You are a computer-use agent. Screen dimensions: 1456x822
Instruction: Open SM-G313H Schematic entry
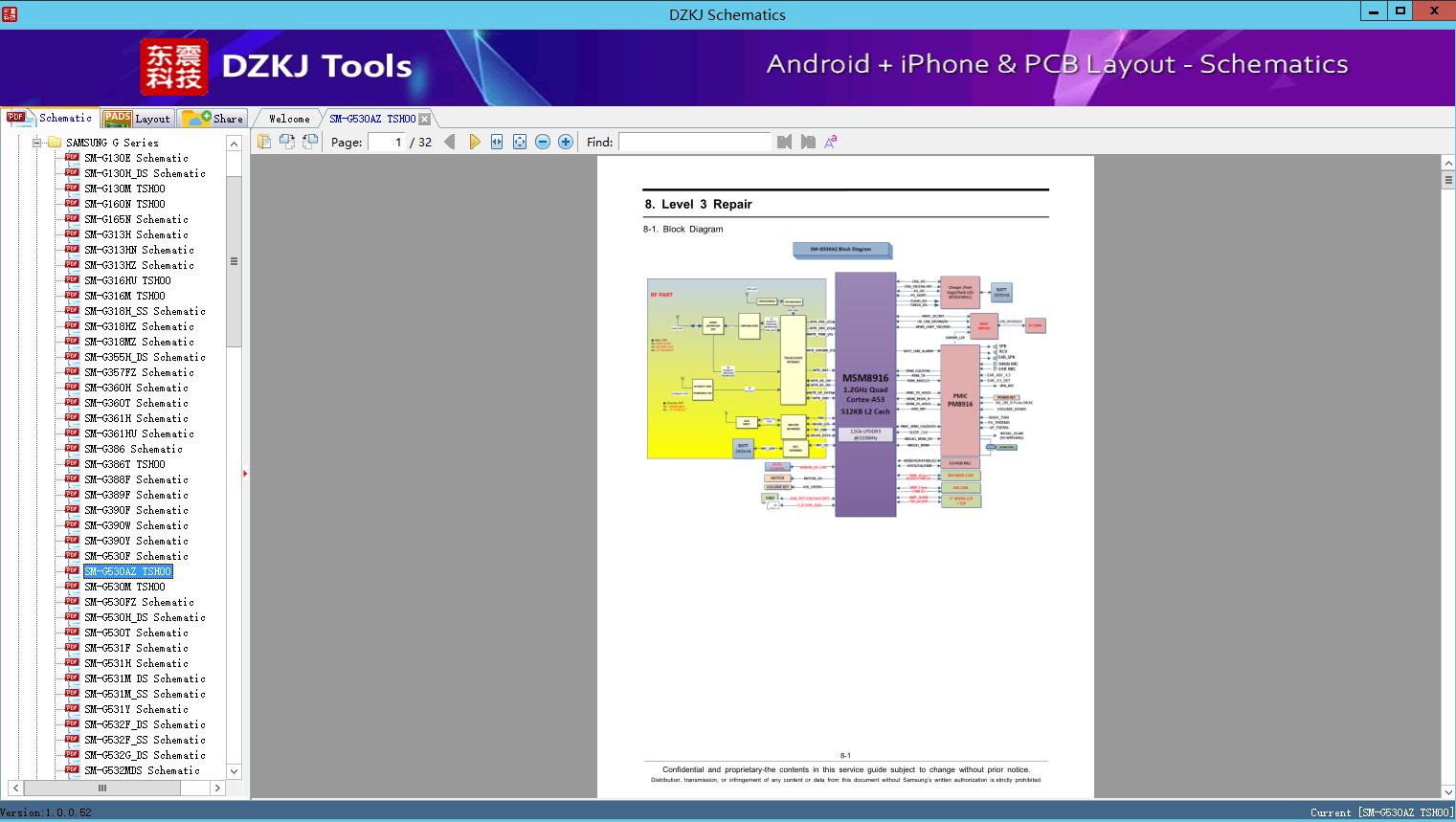[136, 234]
